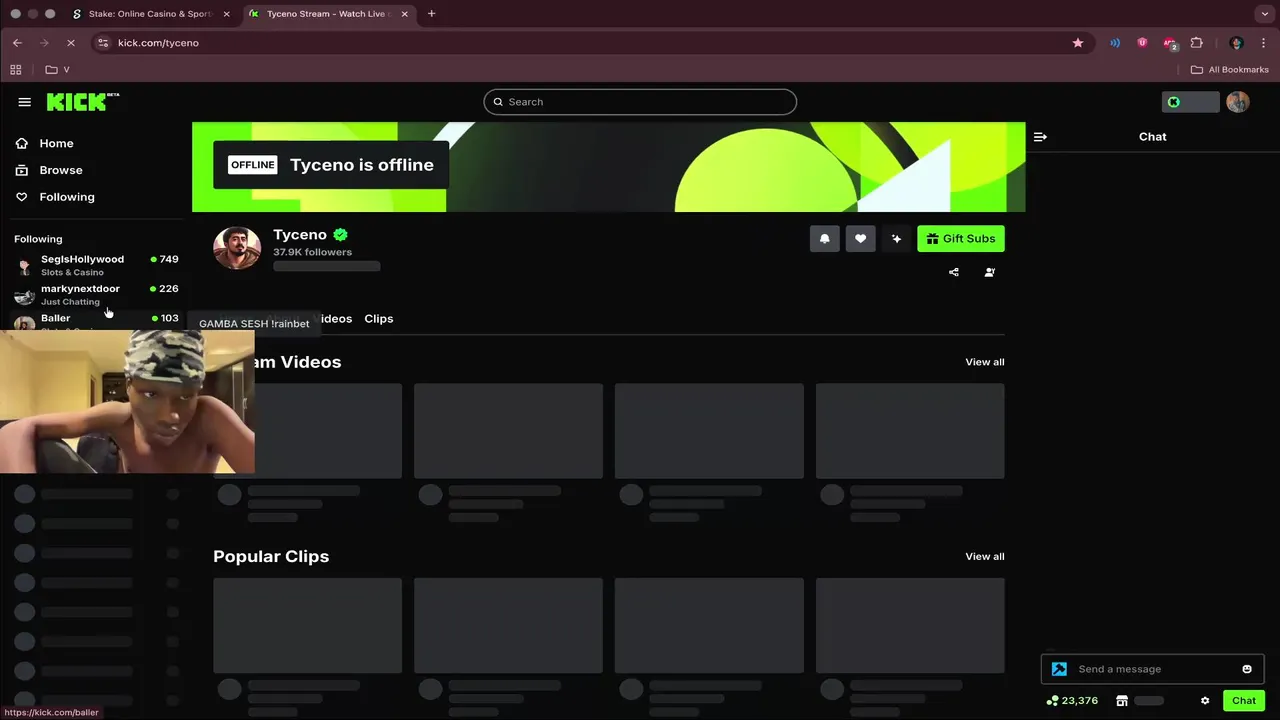The height and width of the screenshot is (720, 1280).
Task: Collapse the Chat panel with the arrow icon
Action: point(1040,137)
